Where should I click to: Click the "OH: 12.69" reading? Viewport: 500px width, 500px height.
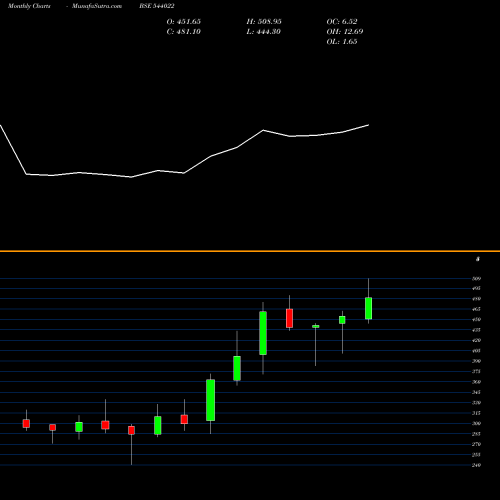(345, 31)
